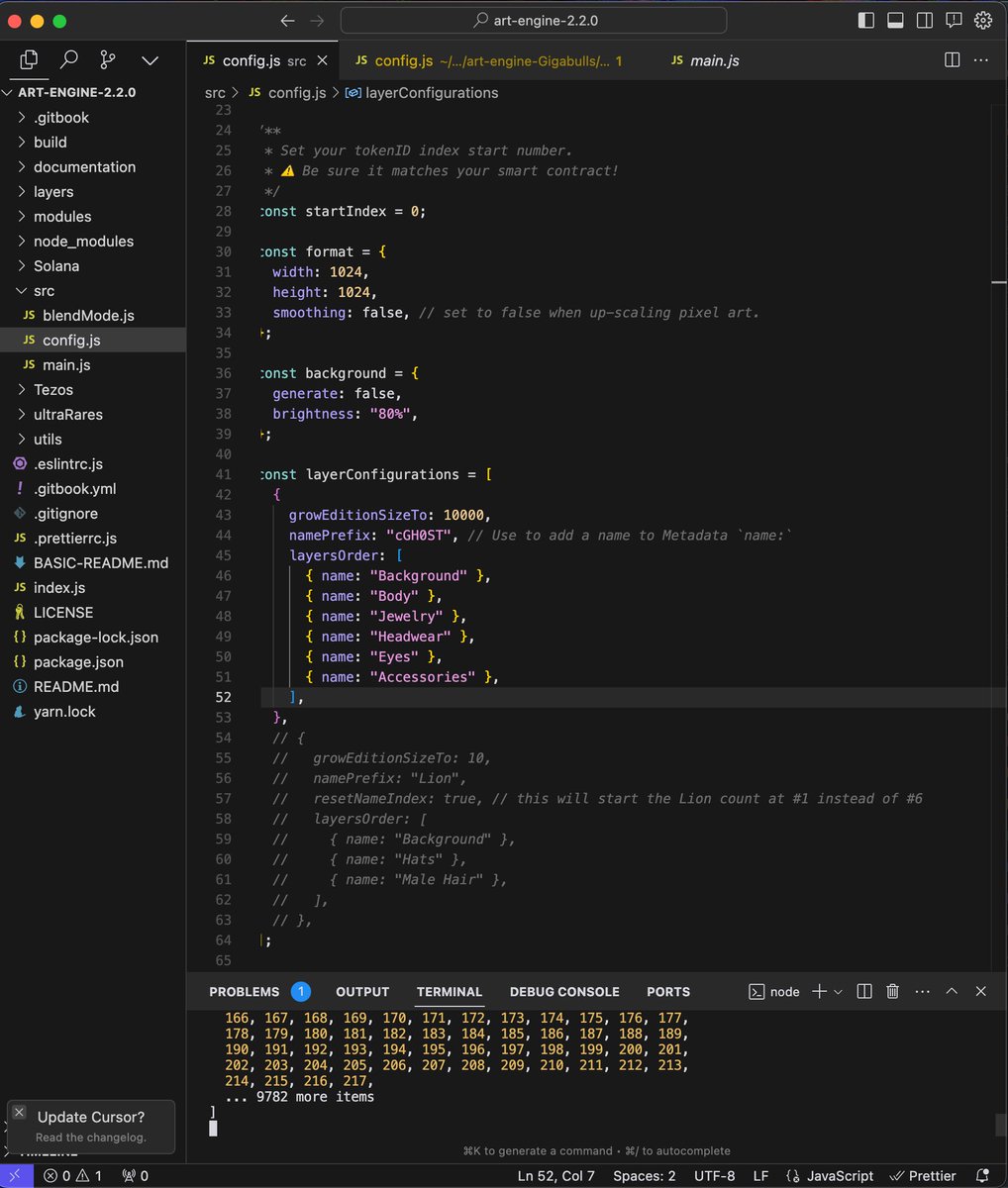Split the terminal pane
This screenshot has width=1008, height=1188.
[x=863, y=991]
